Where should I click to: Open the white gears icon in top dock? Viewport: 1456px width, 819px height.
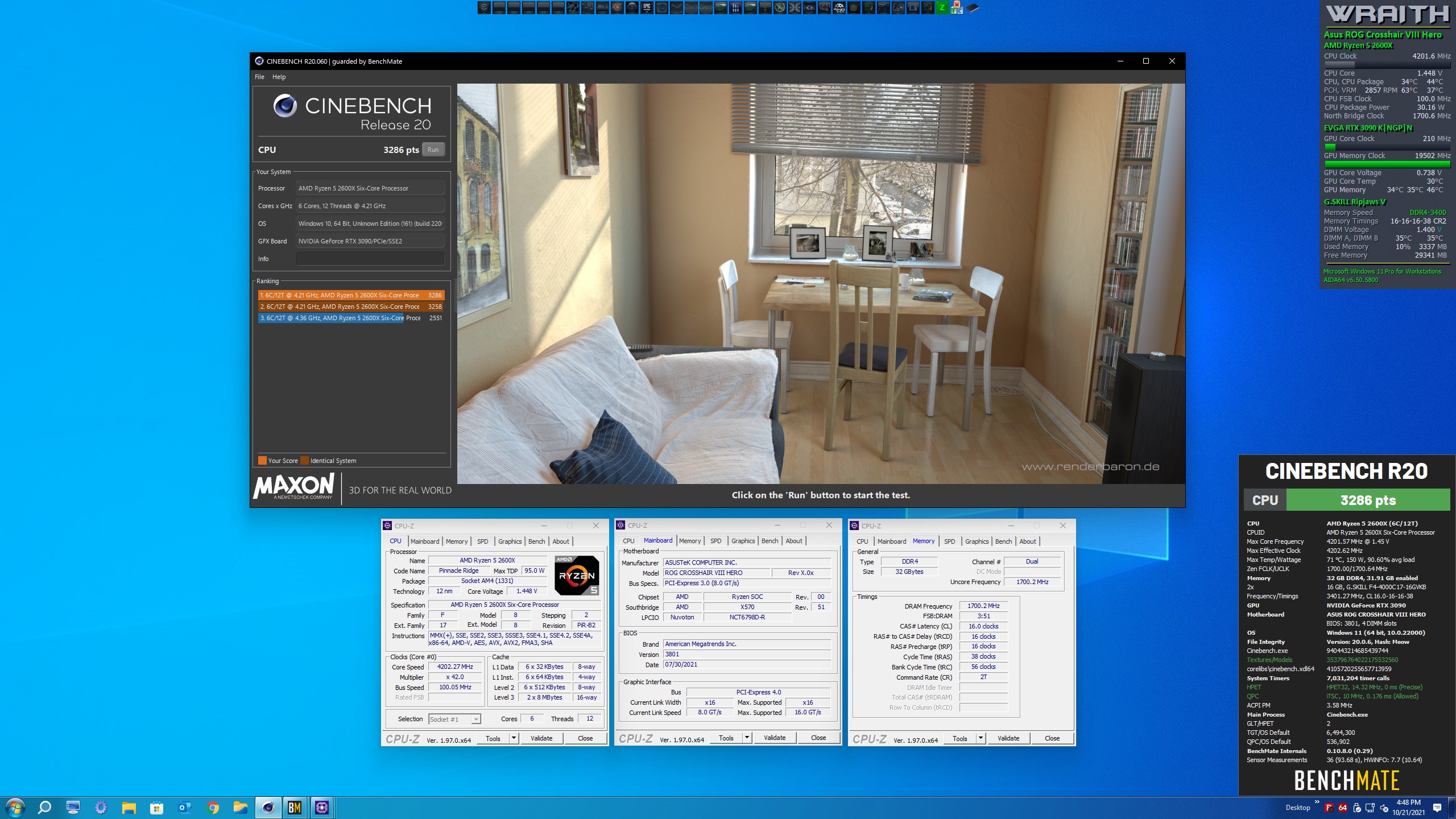click(x=839, y=8)
